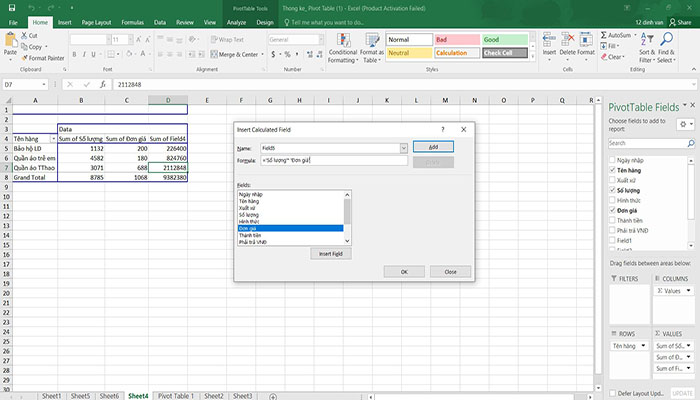Uncheck the Đơn giá field checkbox
Screen dimensions: 700x400
click(612, 210)
